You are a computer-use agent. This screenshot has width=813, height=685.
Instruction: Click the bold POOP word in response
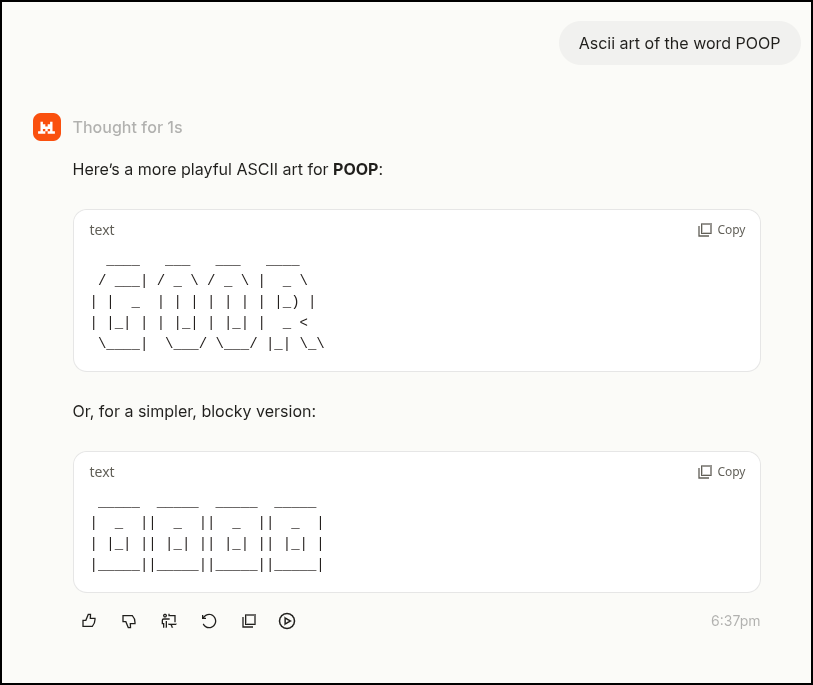point(355,170)
